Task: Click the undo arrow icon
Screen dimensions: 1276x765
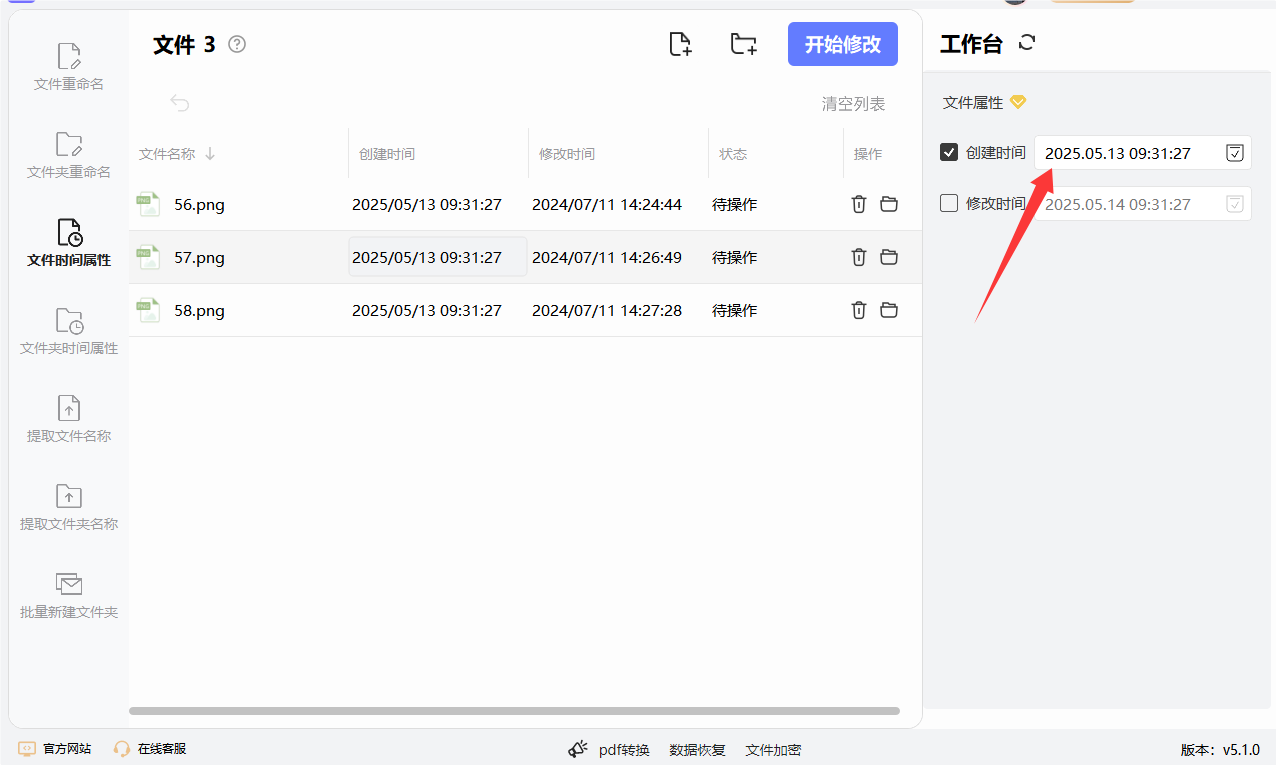Action: click(x=180, y=103)
